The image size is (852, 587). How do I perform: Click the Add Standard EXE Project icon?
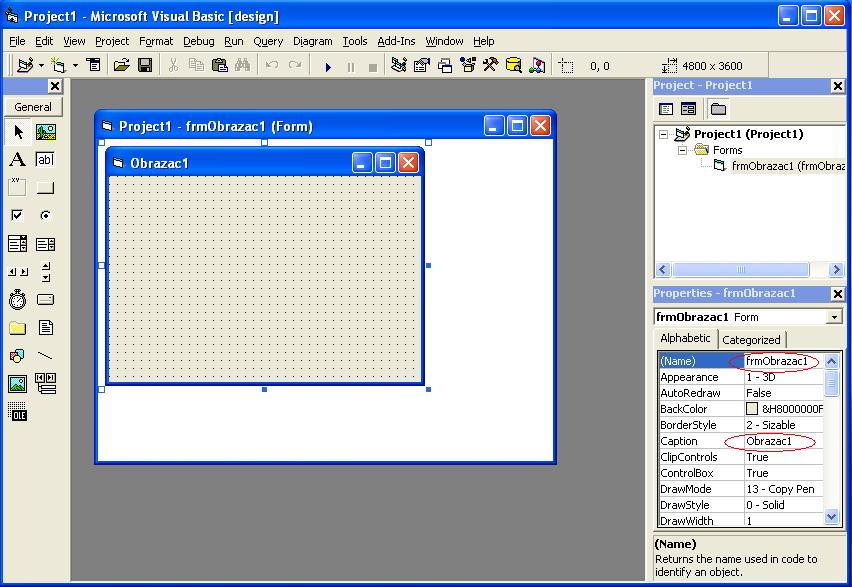pos(25,66)
